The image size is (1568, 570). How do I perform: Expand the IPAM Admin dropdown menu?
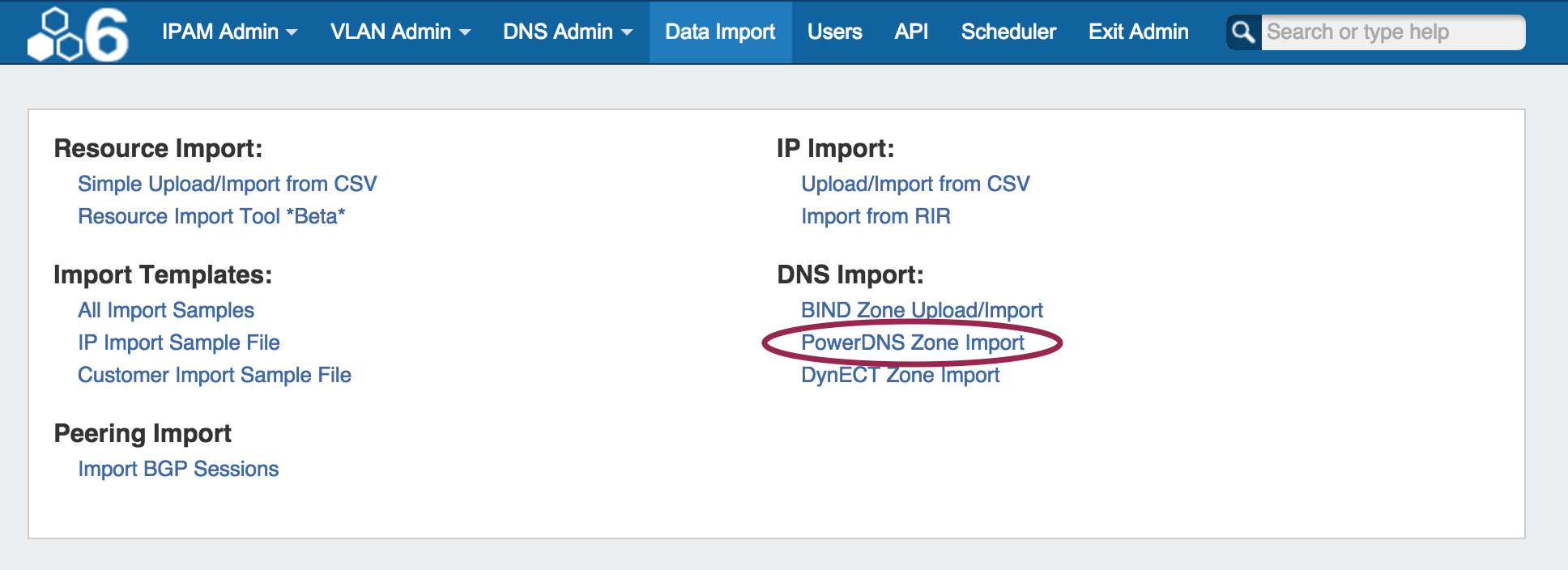(x=229, y=32)
